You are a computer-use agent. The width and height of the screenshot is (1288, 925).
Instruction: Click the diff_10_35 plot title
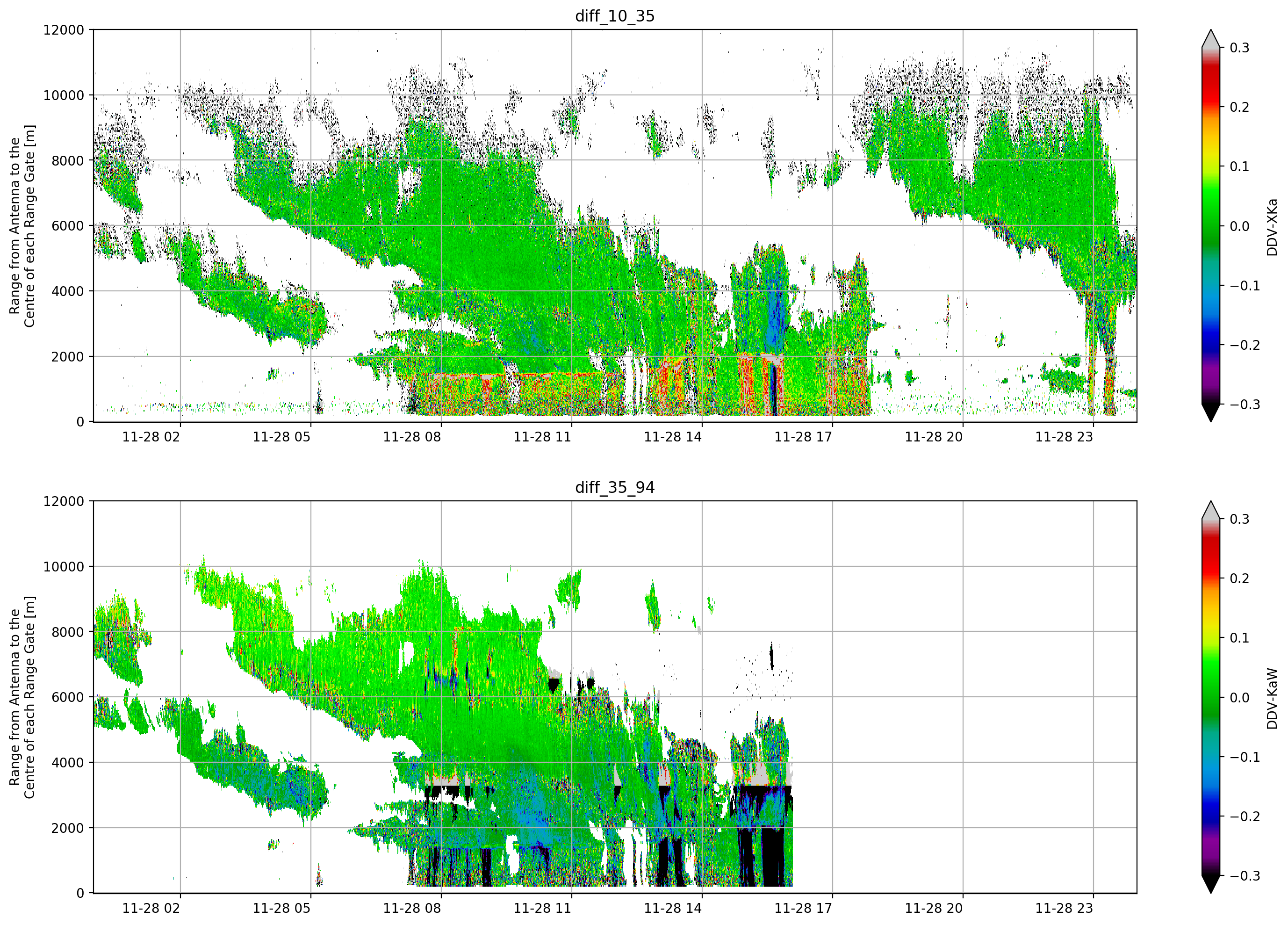coord(615,16)
